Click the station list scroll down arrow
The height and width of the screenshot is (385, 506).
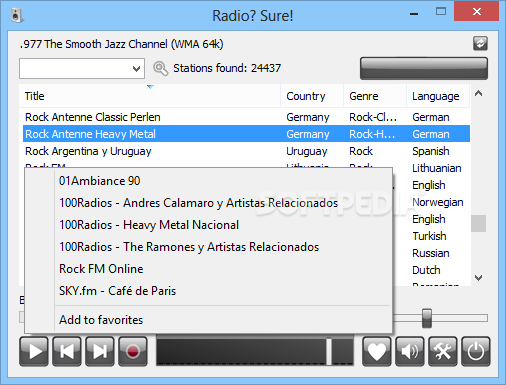478,278
